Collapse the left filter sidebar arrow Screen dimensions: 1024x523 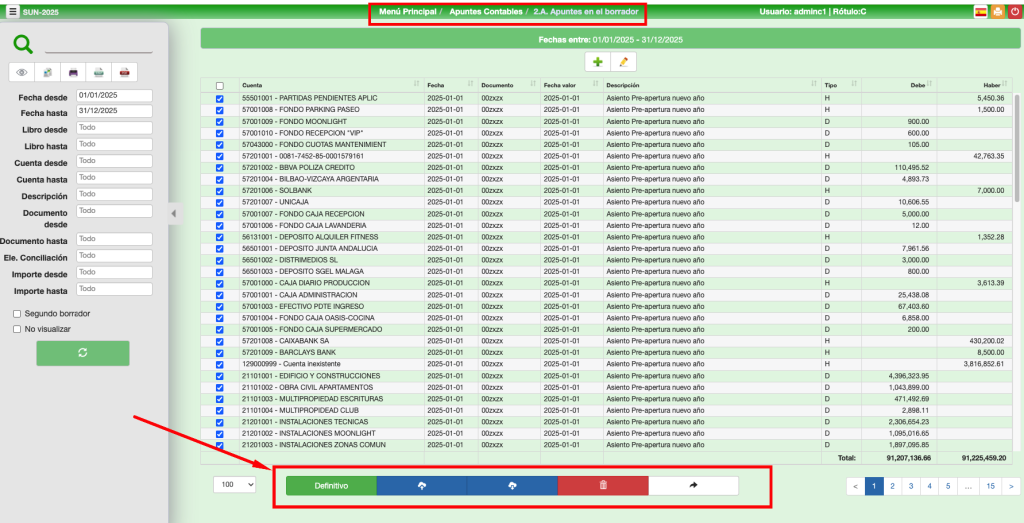(172, 213)
